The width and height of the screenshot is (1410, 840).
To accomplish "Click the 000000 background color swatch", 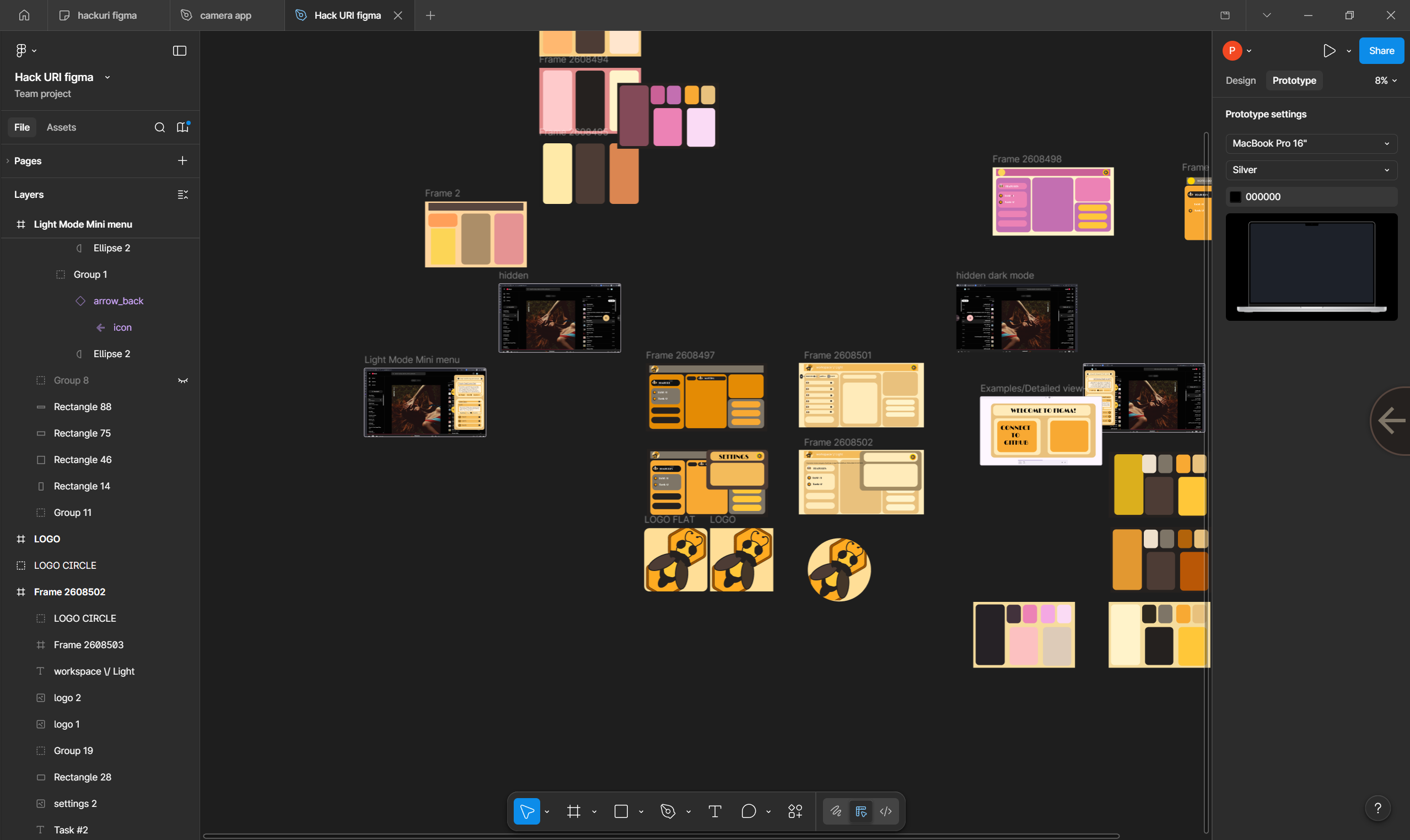I will click(1235, 196).
